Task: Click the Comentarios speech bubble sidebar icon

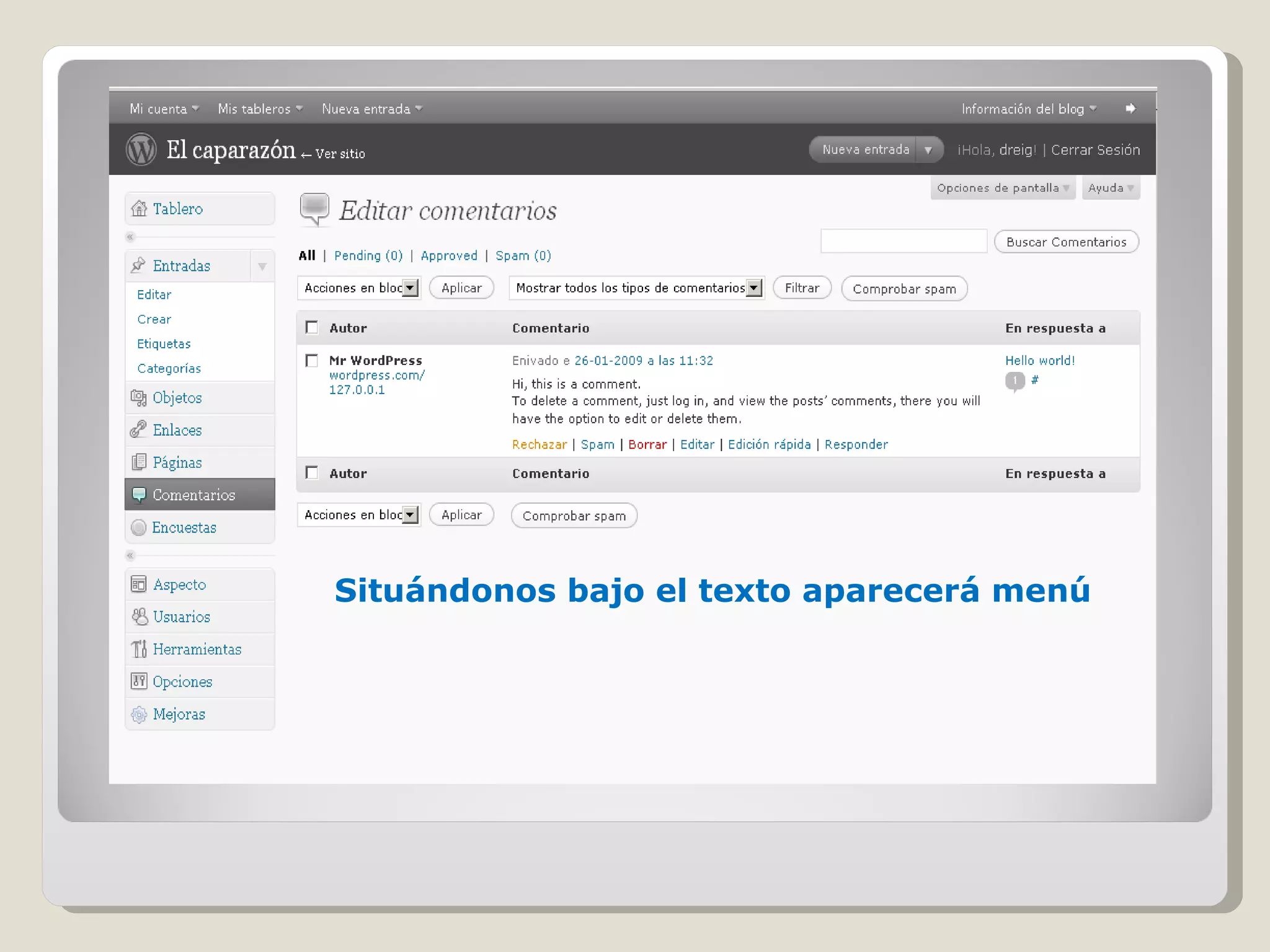Action: [x=139, y=495]
